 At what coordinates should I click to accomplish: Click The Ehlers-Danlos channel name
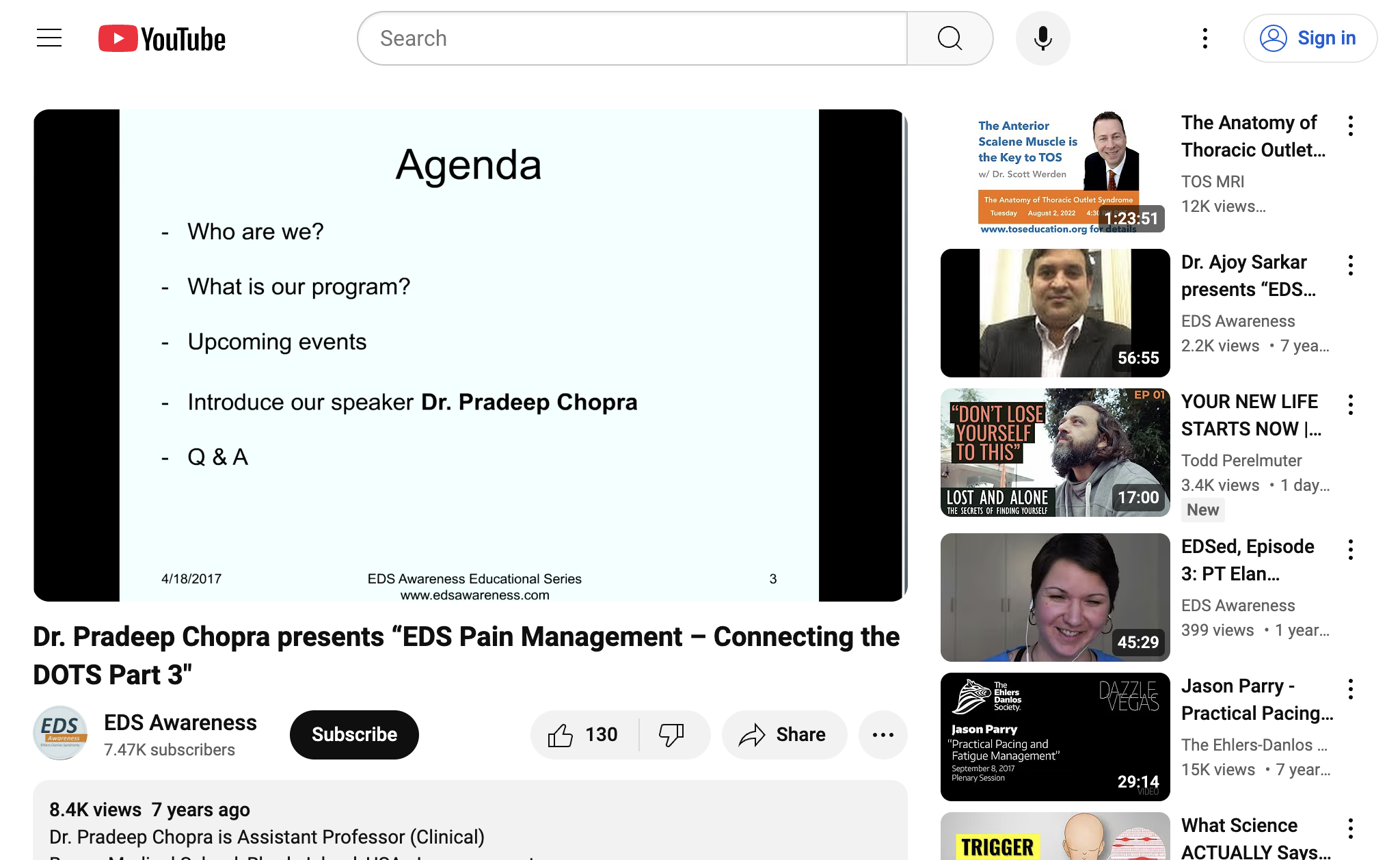pyautogui.click(x=1254, y=745)
